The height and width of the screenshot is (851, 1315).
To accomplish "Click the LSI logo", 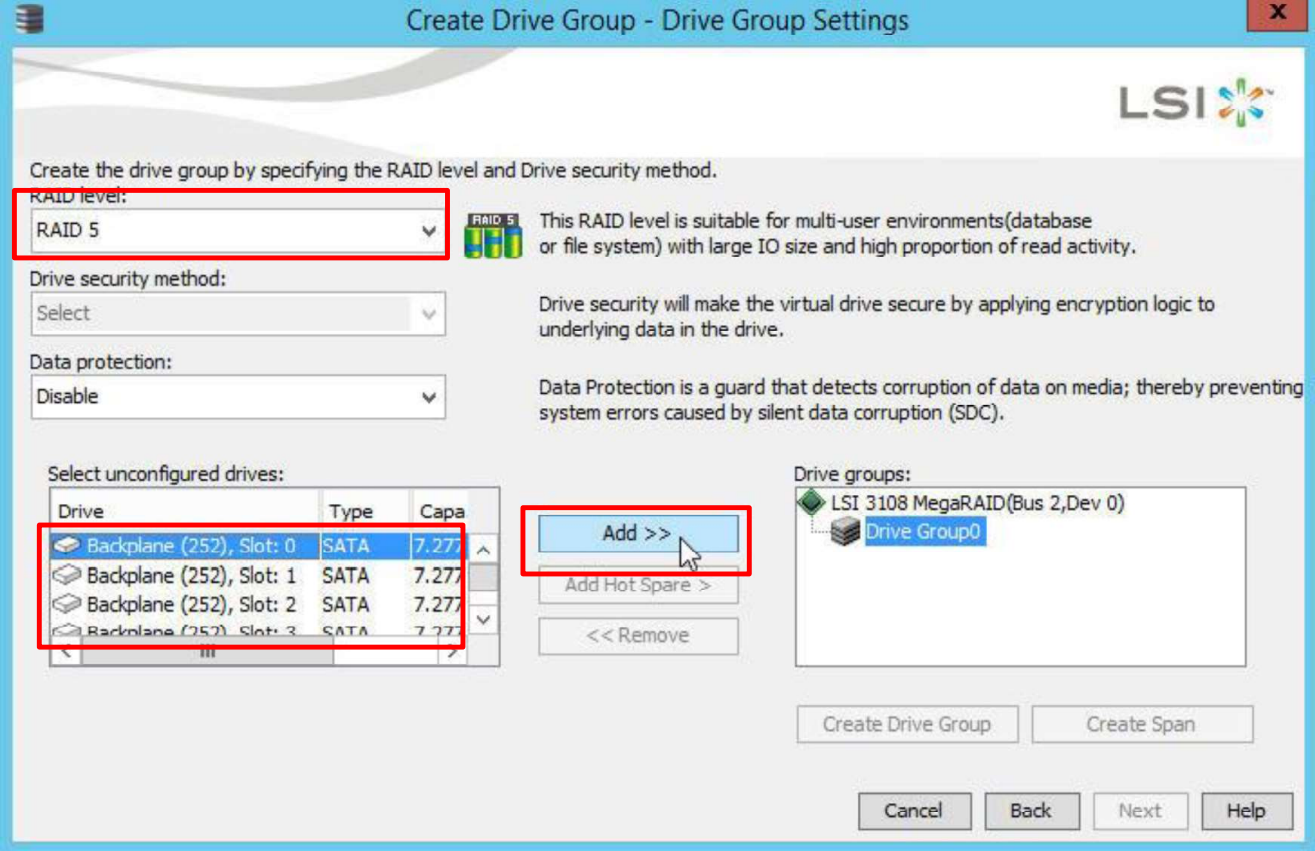I will [1194, 103].
